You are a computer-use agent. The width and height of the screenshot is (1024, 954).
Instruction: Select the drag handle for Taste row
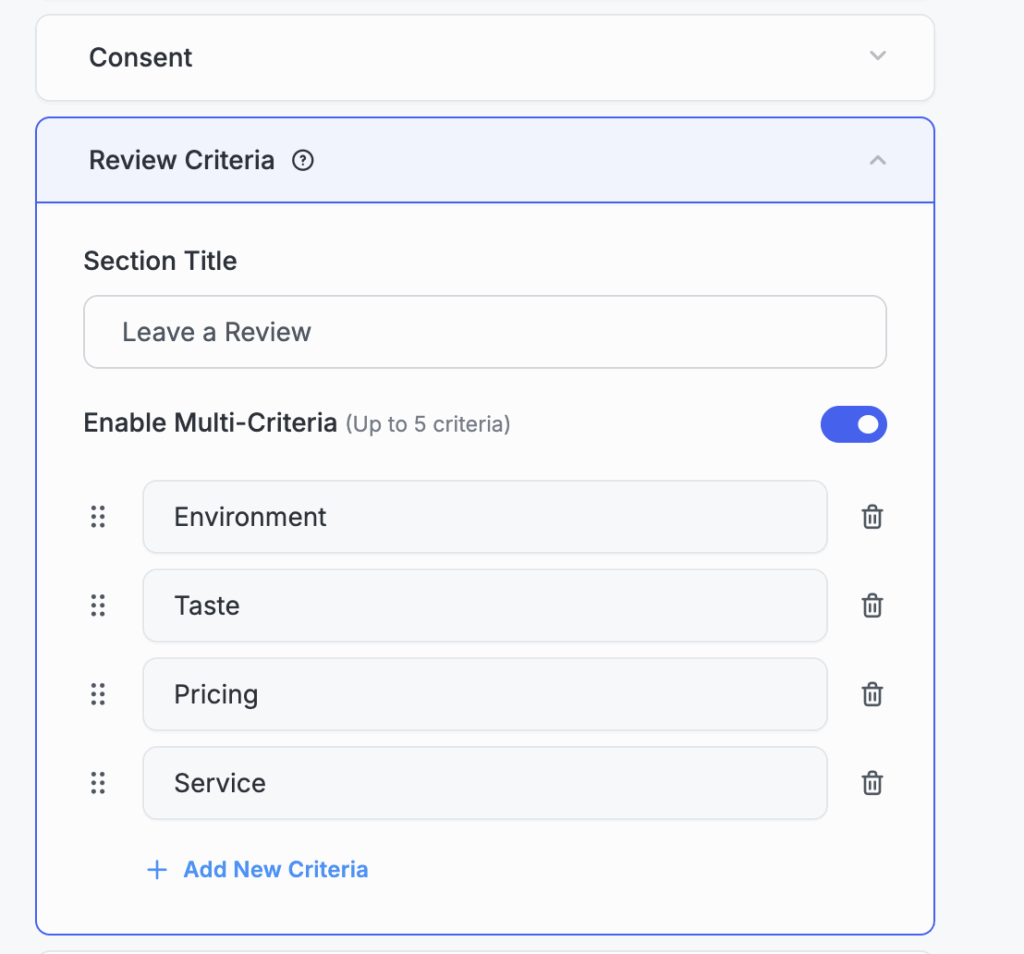98,606
